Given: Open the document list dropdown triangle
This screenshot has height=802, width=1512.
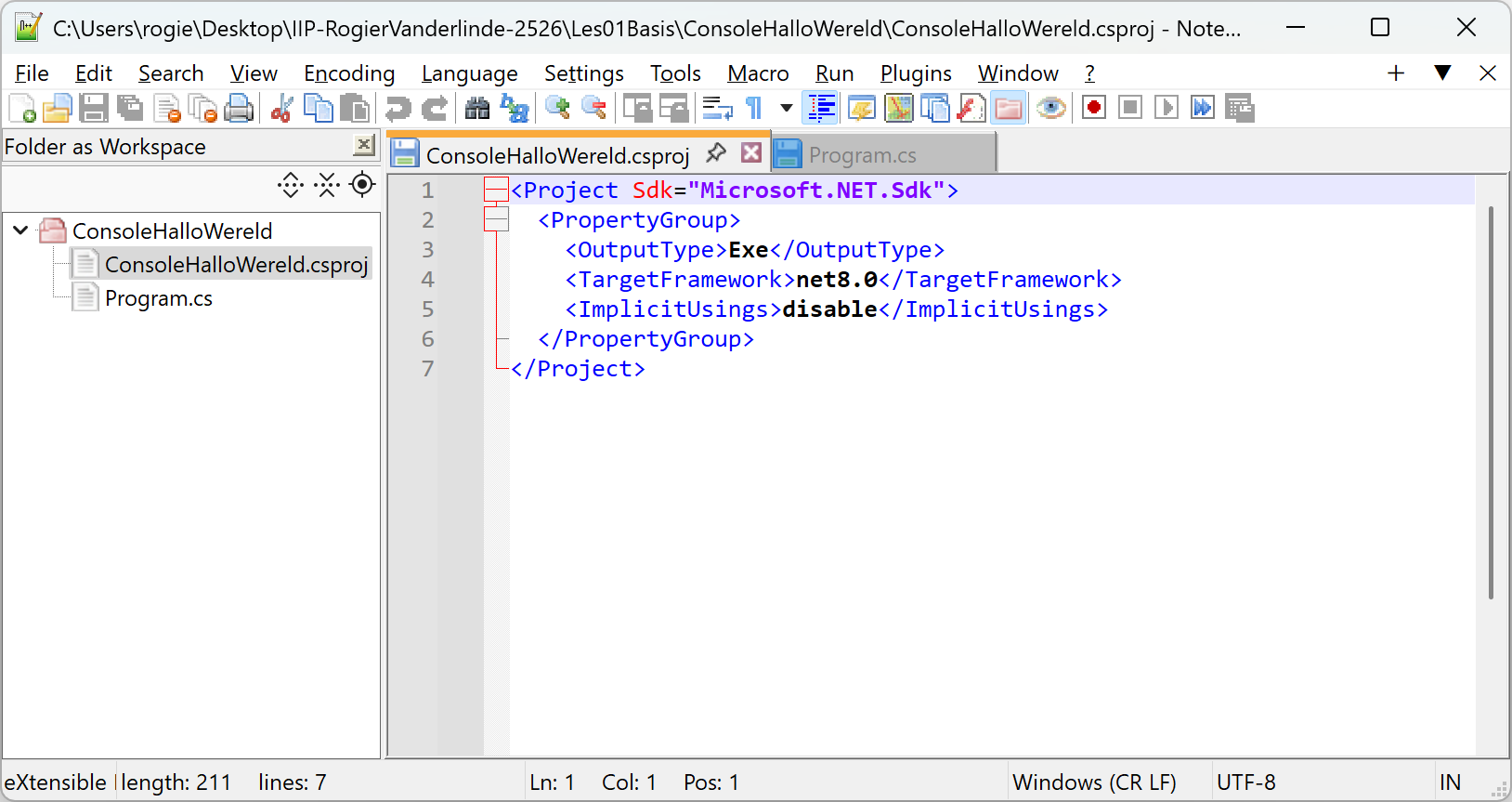Looking at the screenshot, I should point(1442,72).
